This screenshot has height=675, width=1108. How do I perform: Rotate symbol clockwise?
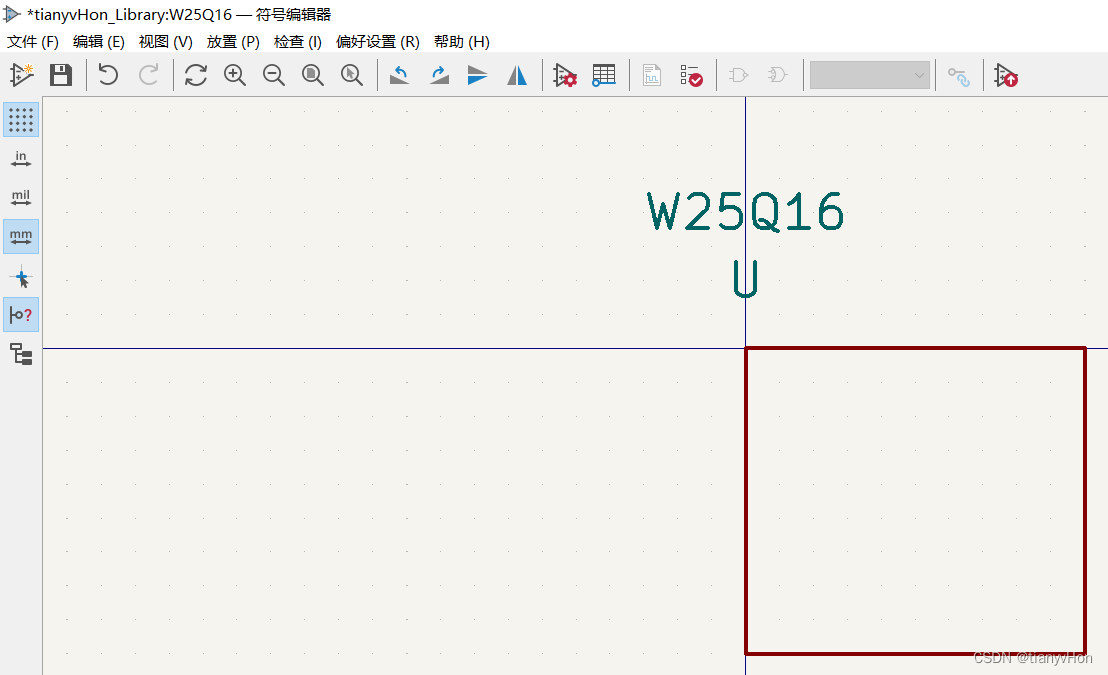[439, 75]
